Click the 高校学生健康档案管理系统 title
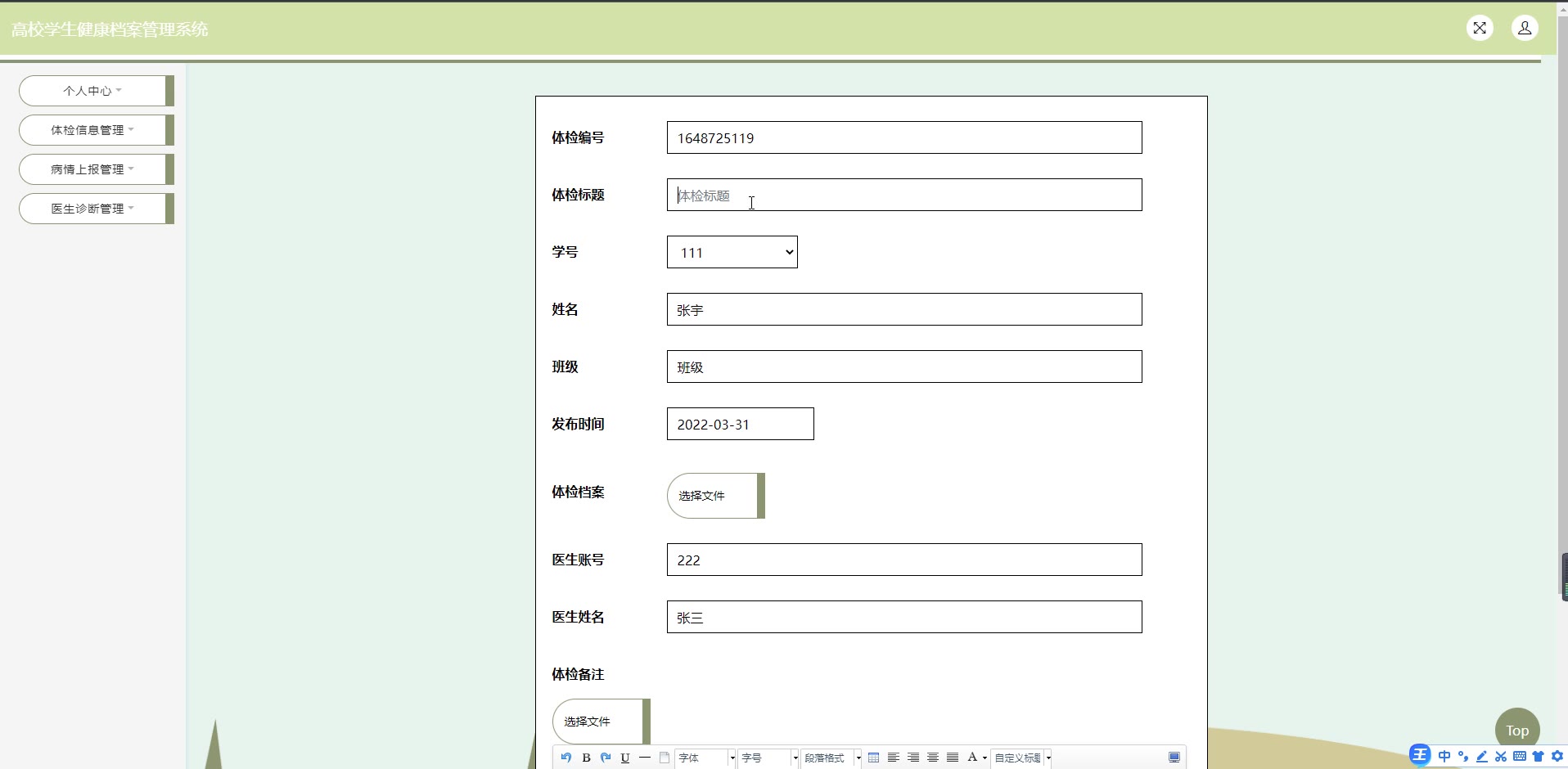1568x769 pixels. 110,29
